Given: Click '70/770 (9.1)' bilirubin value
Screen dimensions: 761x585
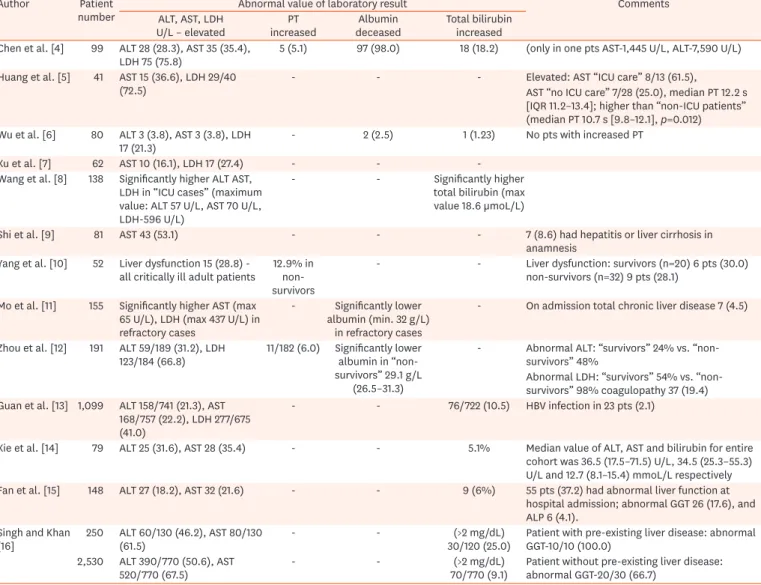Looking at the screenshot, I should pos(479,575).
